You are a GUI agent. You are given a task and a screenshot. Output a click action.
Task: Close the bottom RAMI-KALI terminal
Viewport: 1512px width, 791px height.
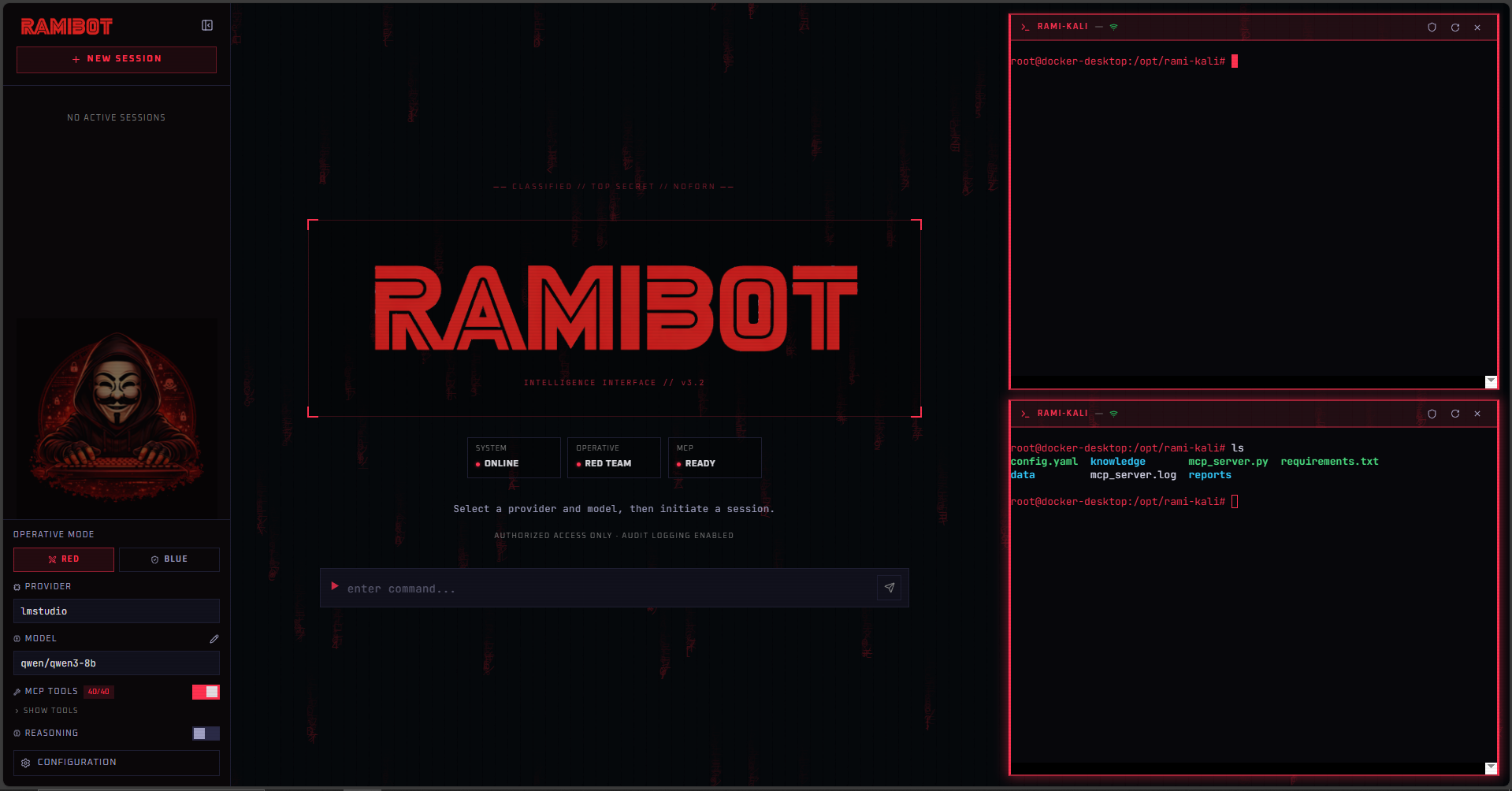(1477, 414)
